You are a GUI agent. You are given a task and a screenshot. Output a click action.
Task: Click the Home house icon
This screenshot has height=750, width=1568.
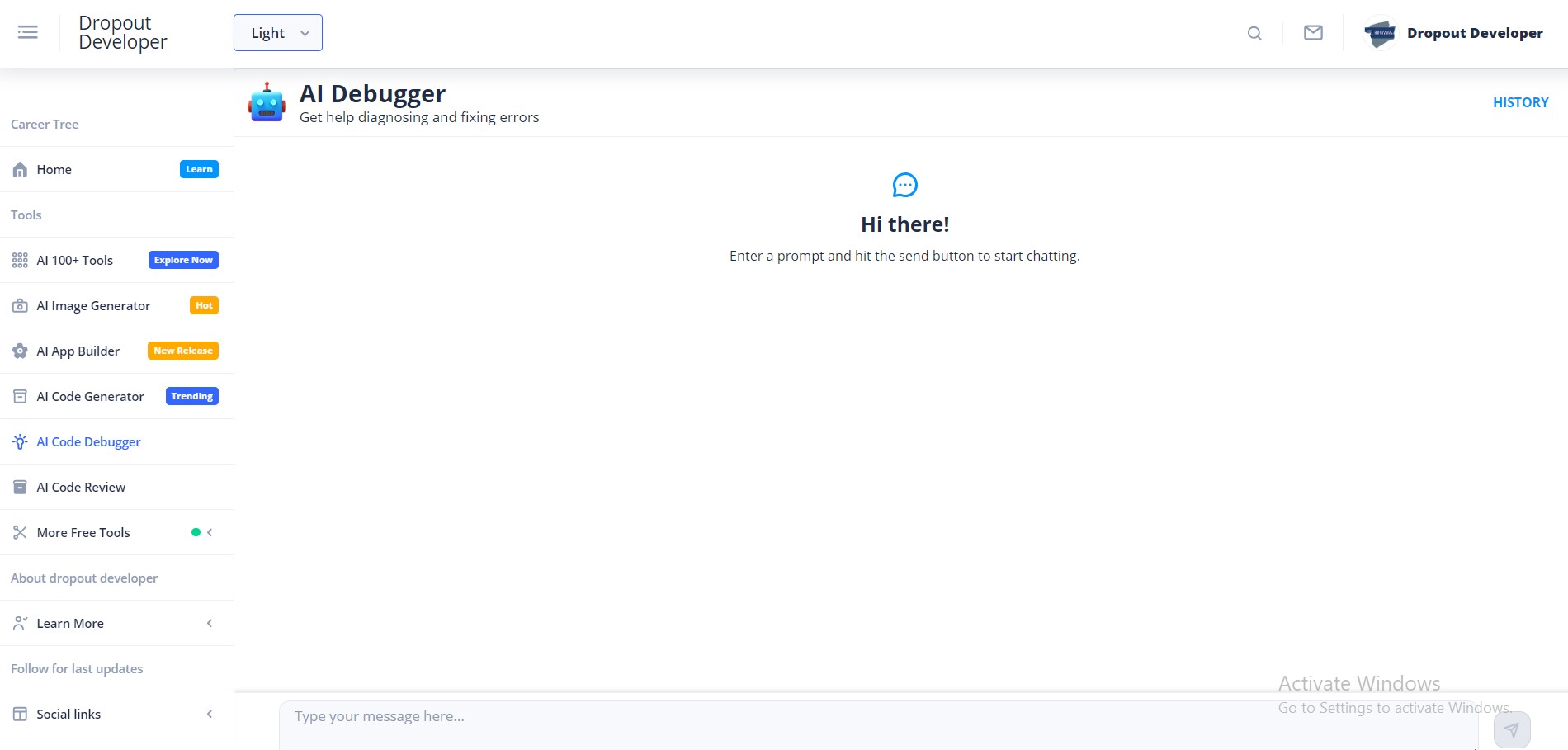21,170
